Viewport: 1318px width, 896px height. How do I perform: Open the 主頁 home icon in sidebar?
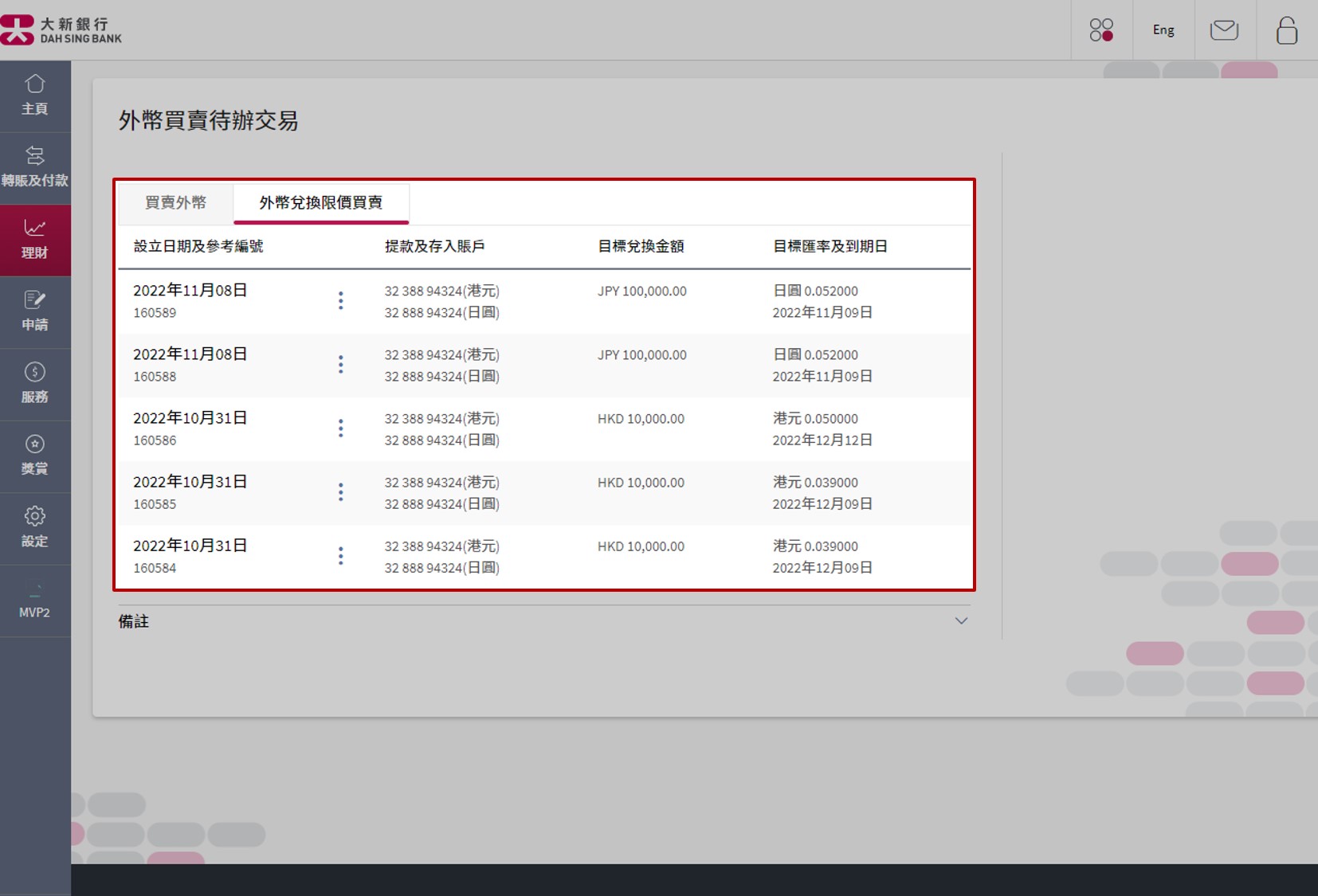[35, 95]
